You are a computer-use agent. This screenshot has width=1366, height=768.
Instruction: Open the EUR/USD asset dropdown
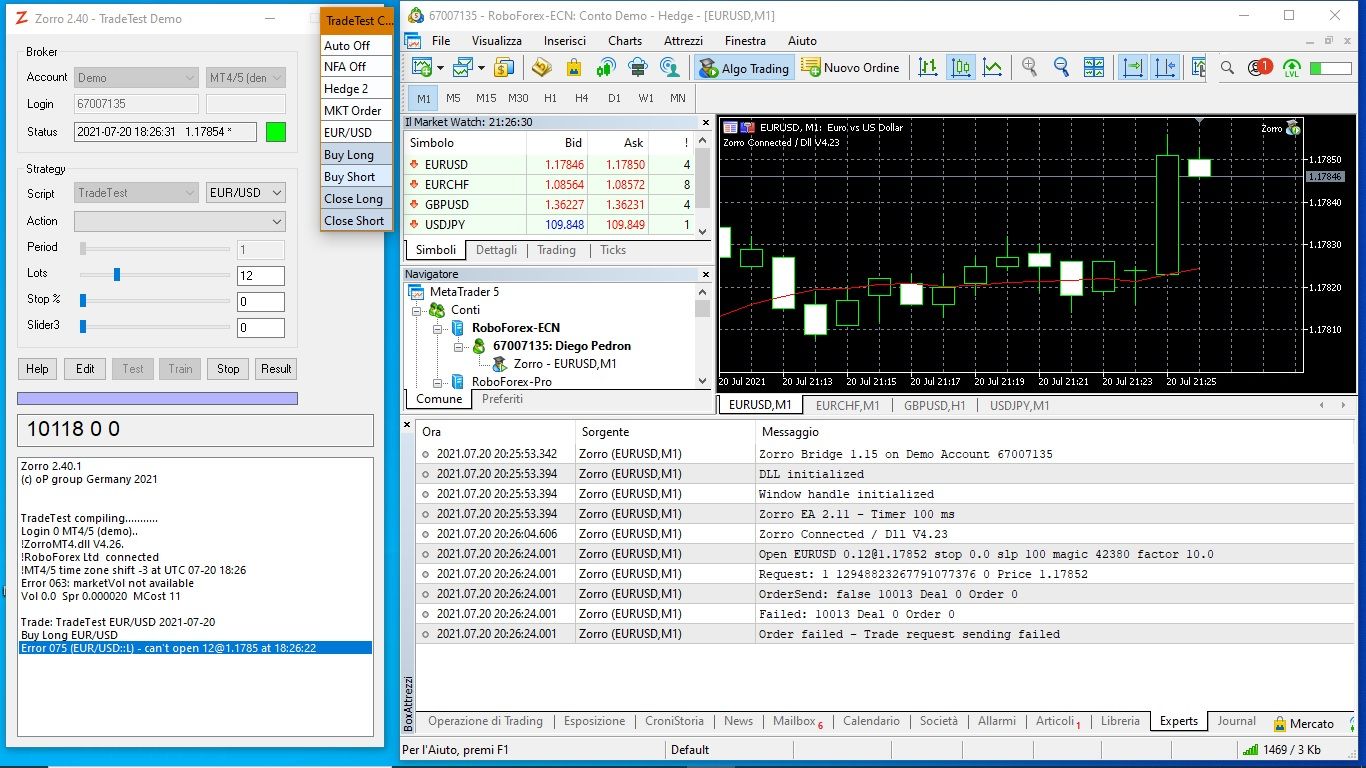[x=246, y=193]
